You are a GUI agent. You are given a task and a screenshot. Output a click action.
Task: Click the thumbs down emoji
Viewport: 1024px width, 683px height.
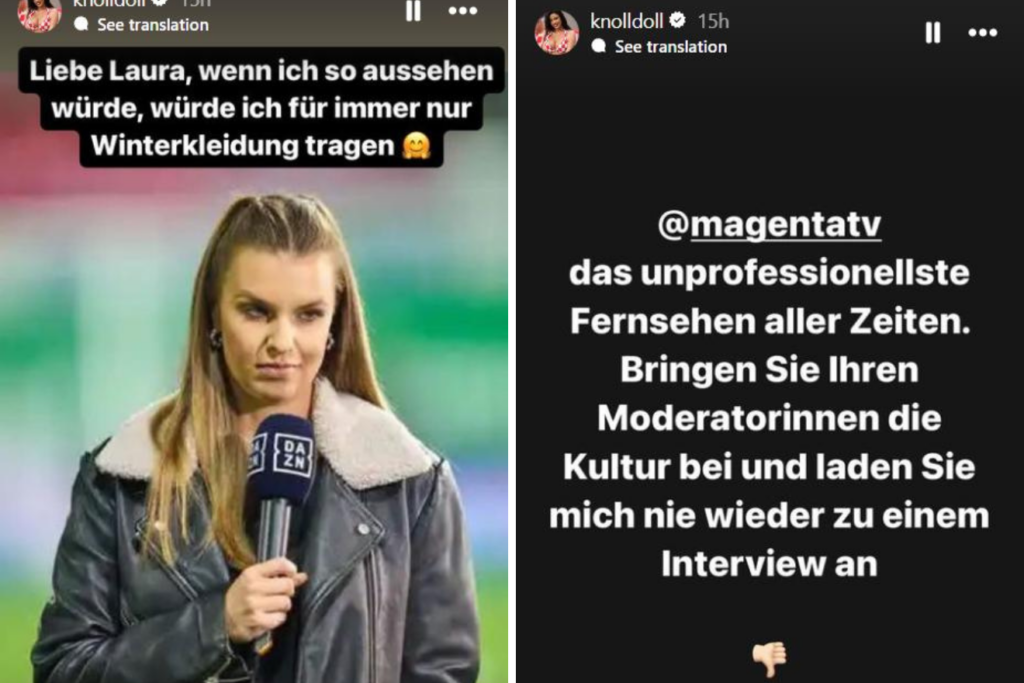(x=769, y=658)
